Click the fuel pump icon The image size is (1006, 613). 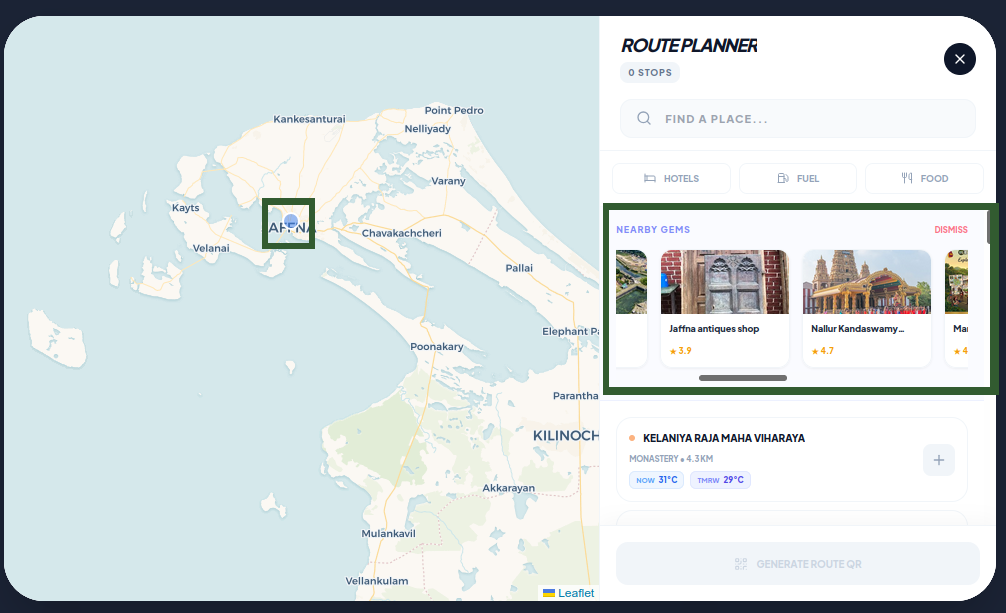point(783,178)
